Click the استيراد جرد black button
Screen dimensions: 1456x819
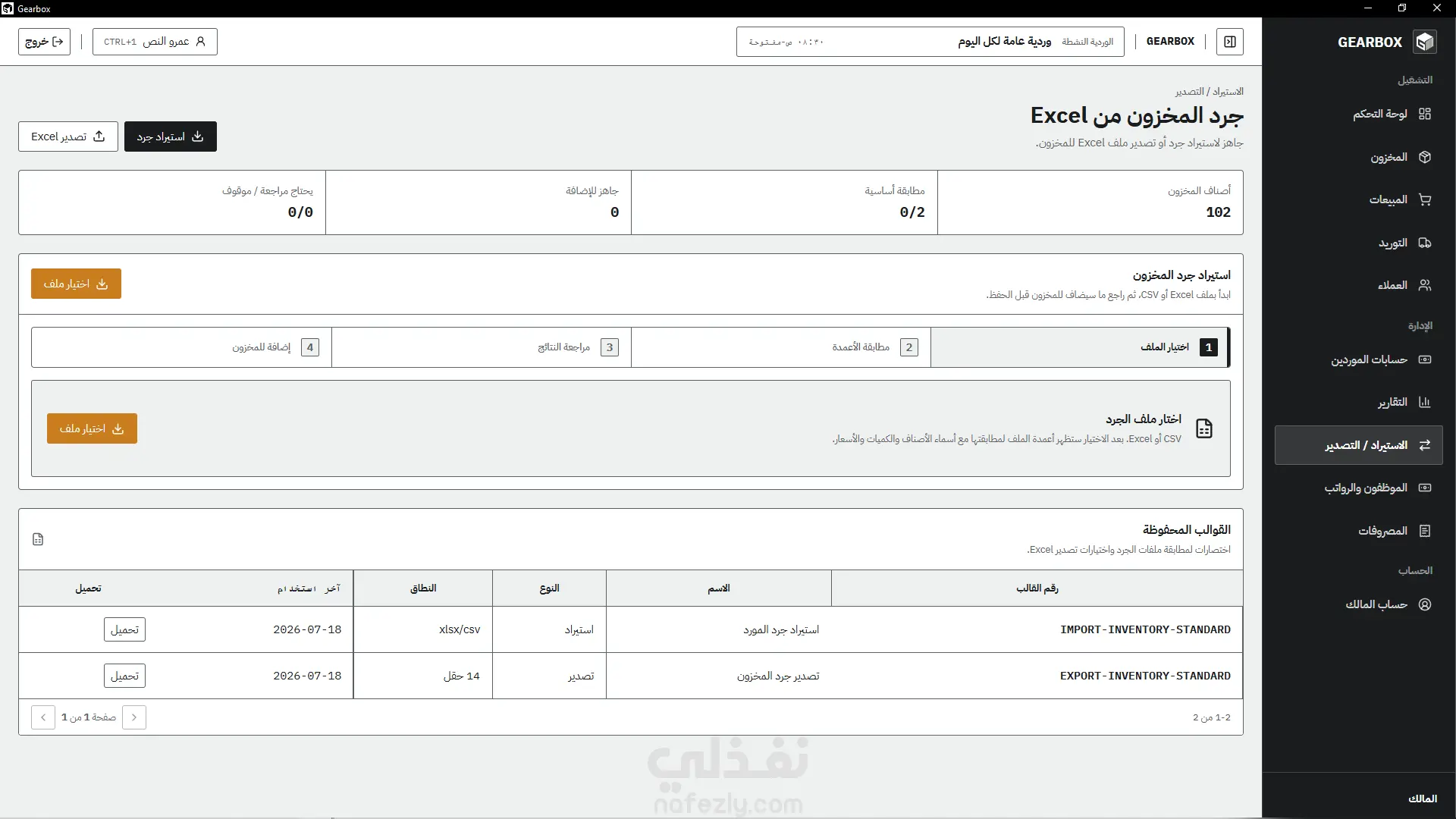(171, 136)
